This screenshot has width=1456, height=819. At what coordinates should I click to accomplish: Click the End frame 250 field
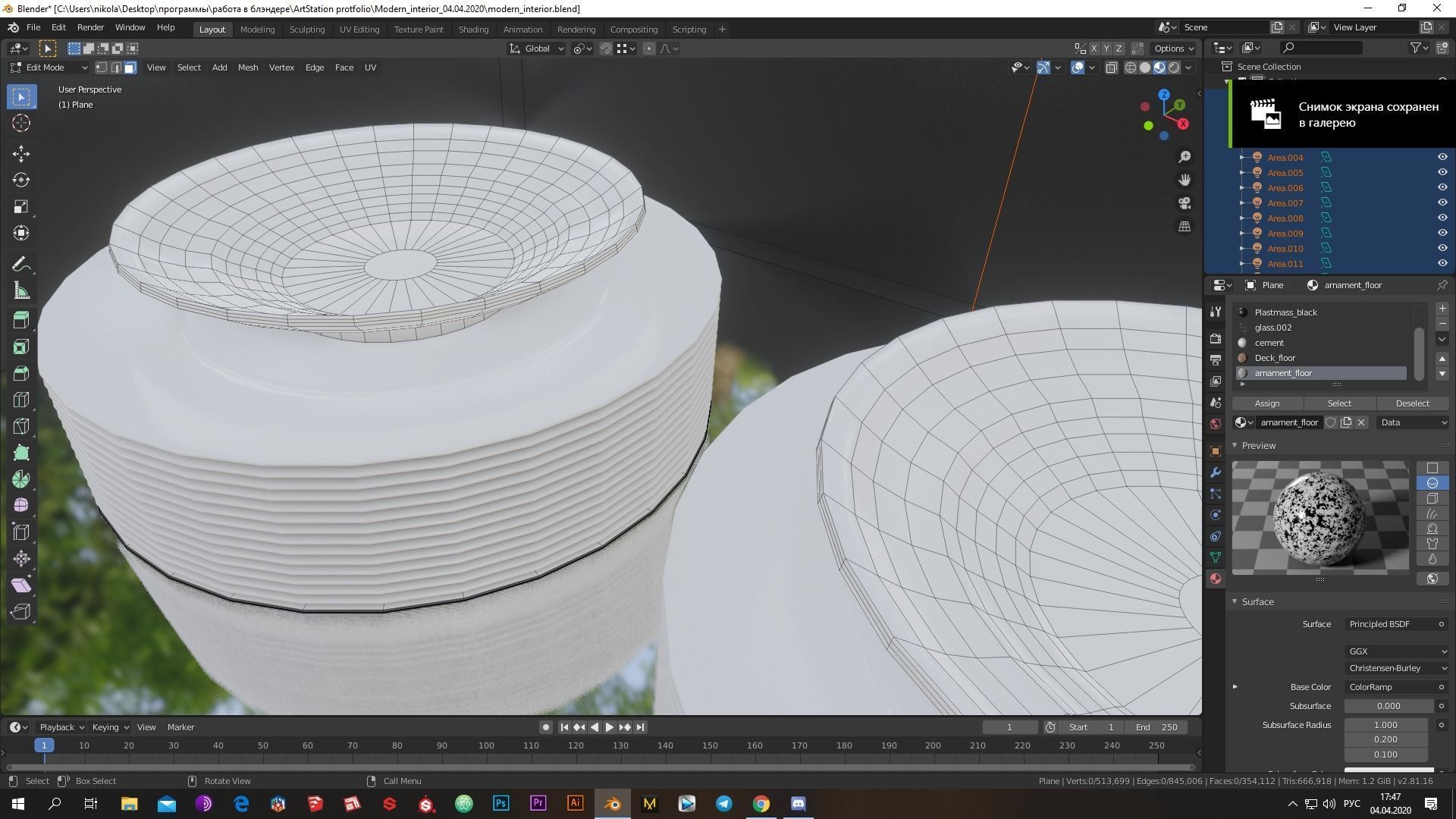coord(1157,727)
